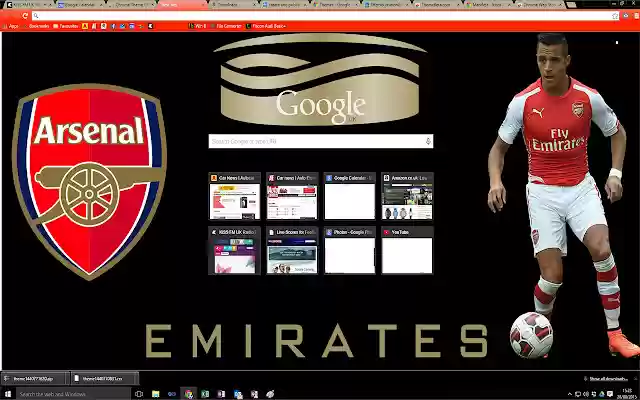Open the Chrome menu at the toolbar's end

636,16
